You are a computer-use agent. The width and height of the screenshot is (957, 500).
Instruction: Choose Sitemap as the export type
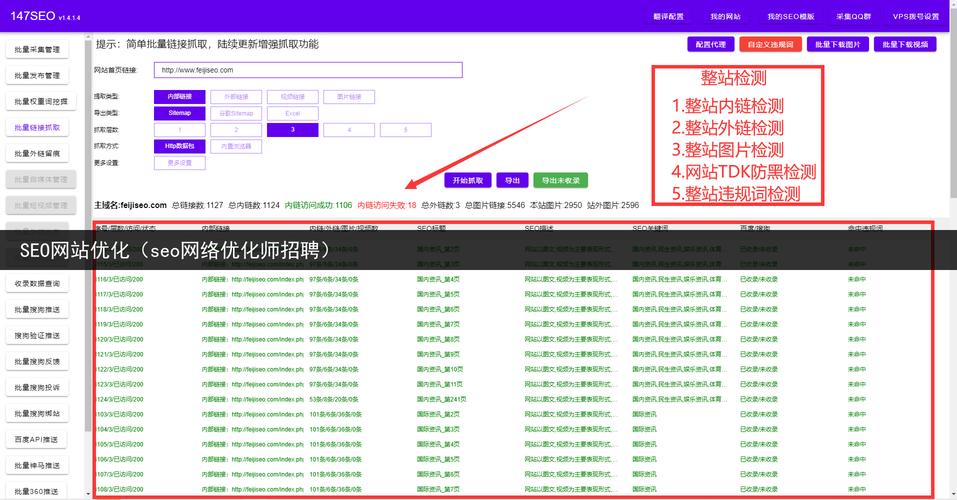pos(179,113)
